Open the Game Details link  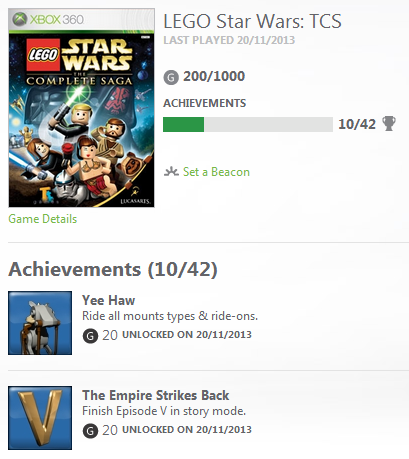[43, 219]
